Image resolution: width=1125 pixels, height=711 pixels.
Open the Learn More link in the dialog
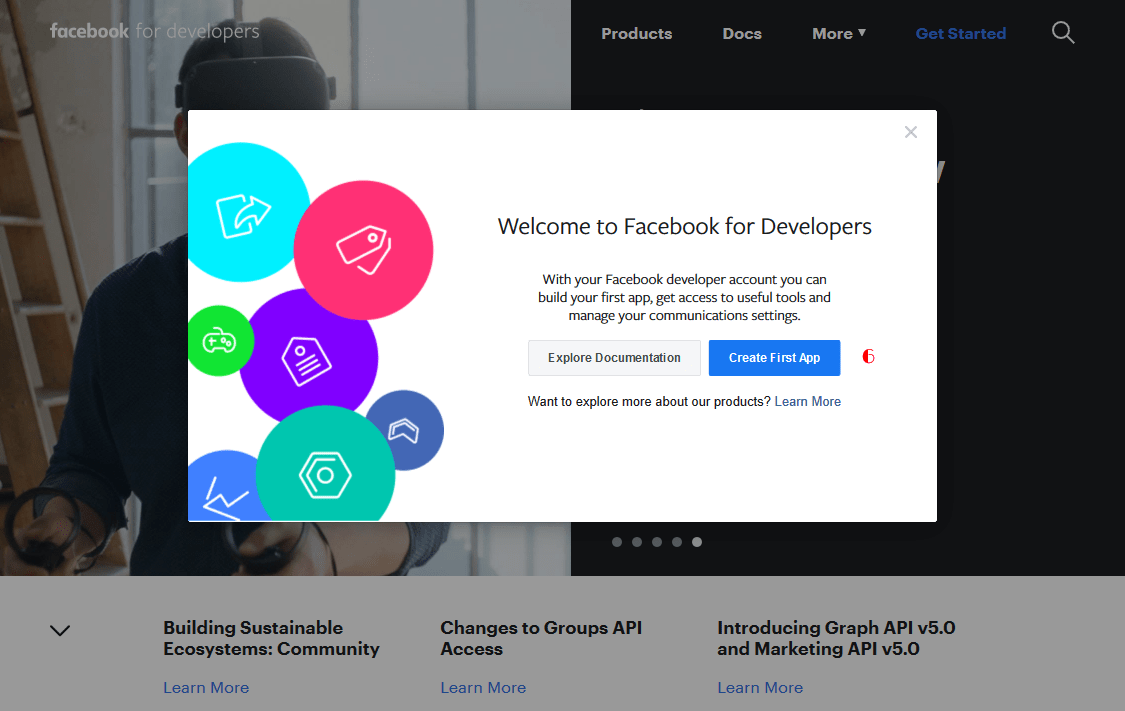[x=807, y=402]
